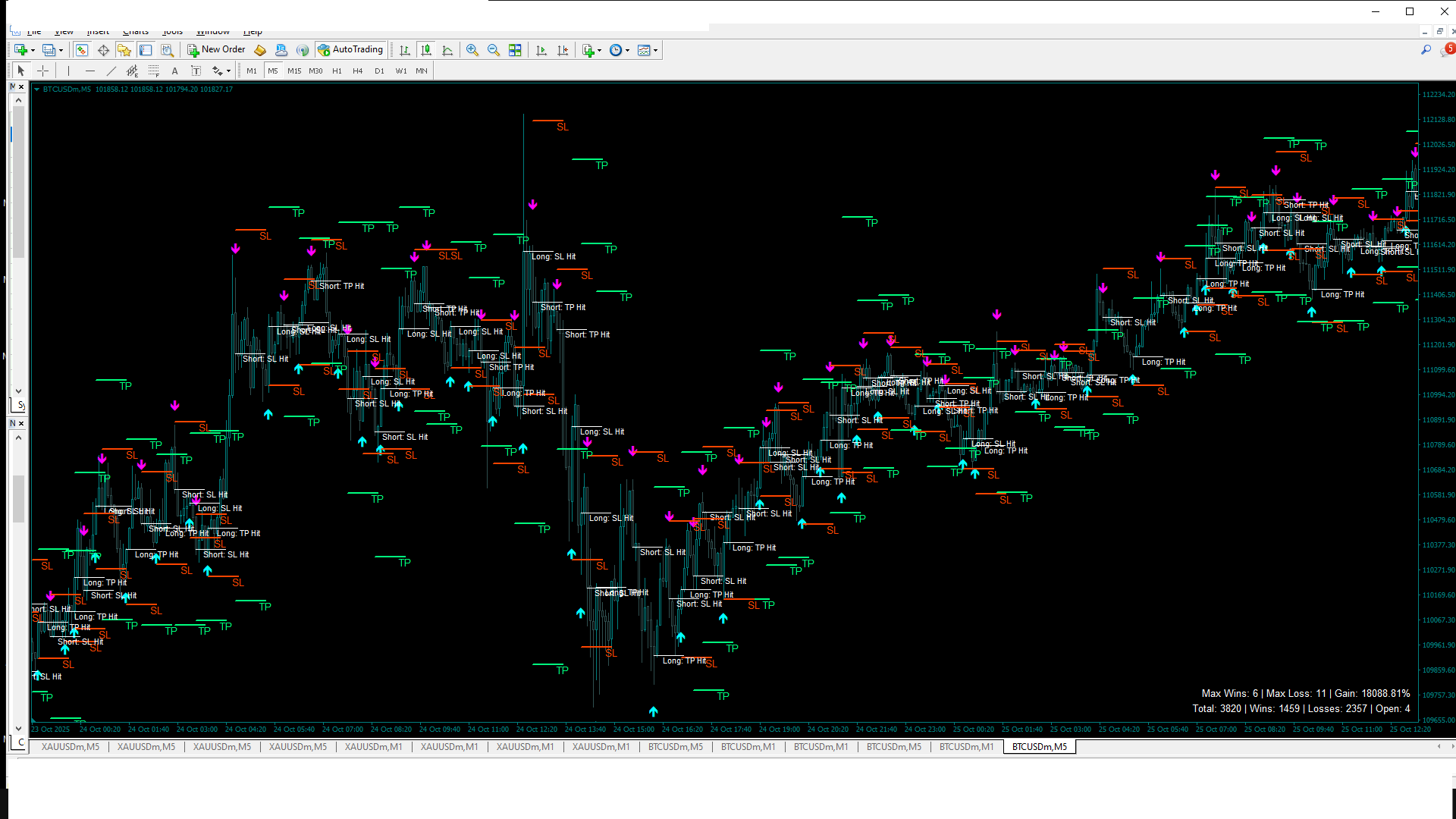Click the New Order button
The image size is (1456, 819).
point(216,50)
